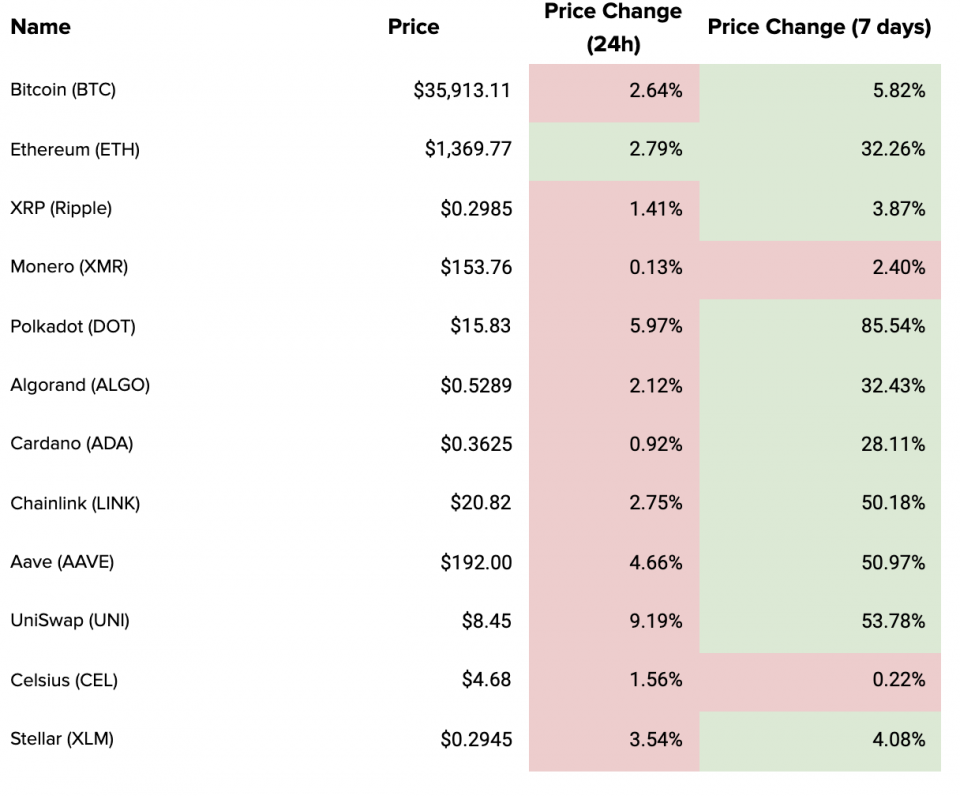Screen dimensions: 960x796
Task: Select the Polkadot (DOT) name
Action: click(x=72, y=326)
